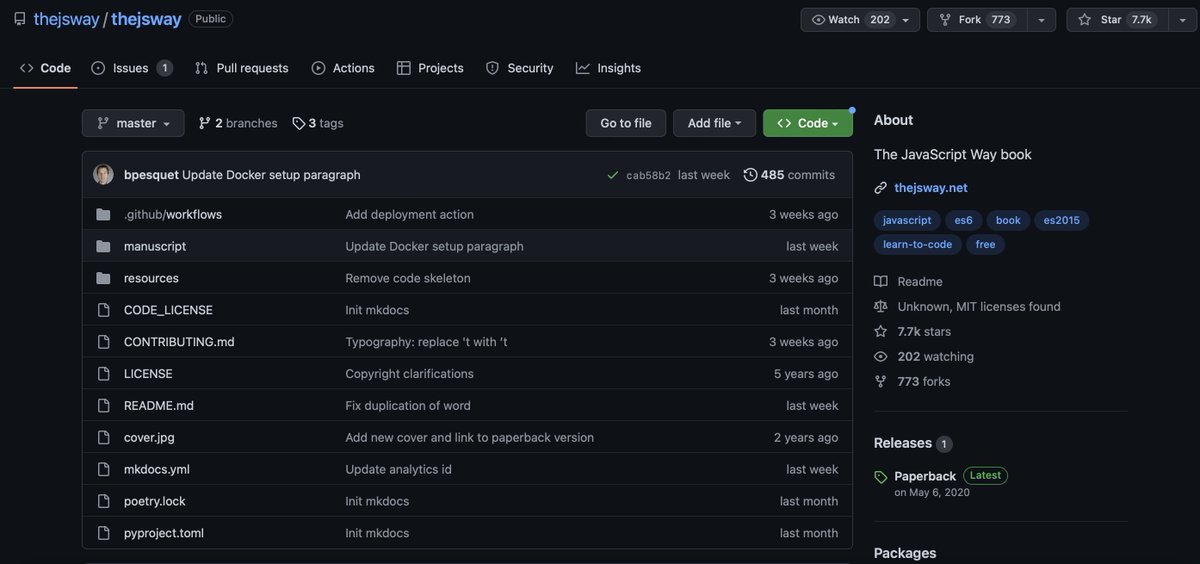Select the javascript topic tag

pos(907,220)
